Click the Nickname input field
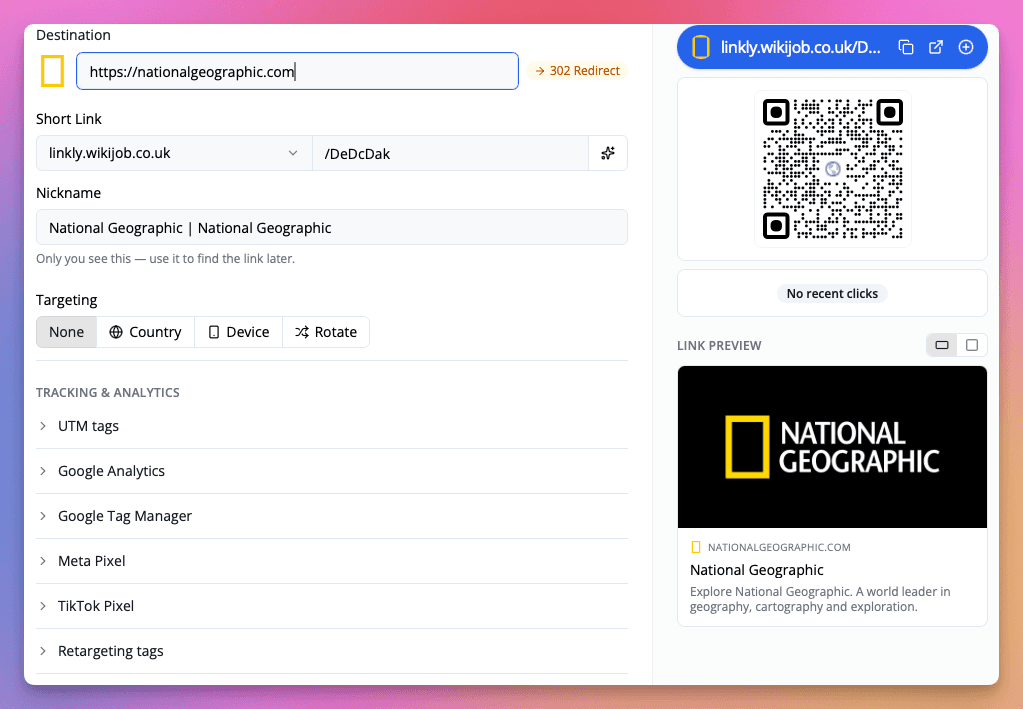The height and width of the screenshot is (709, 1023). coord(332,227)
